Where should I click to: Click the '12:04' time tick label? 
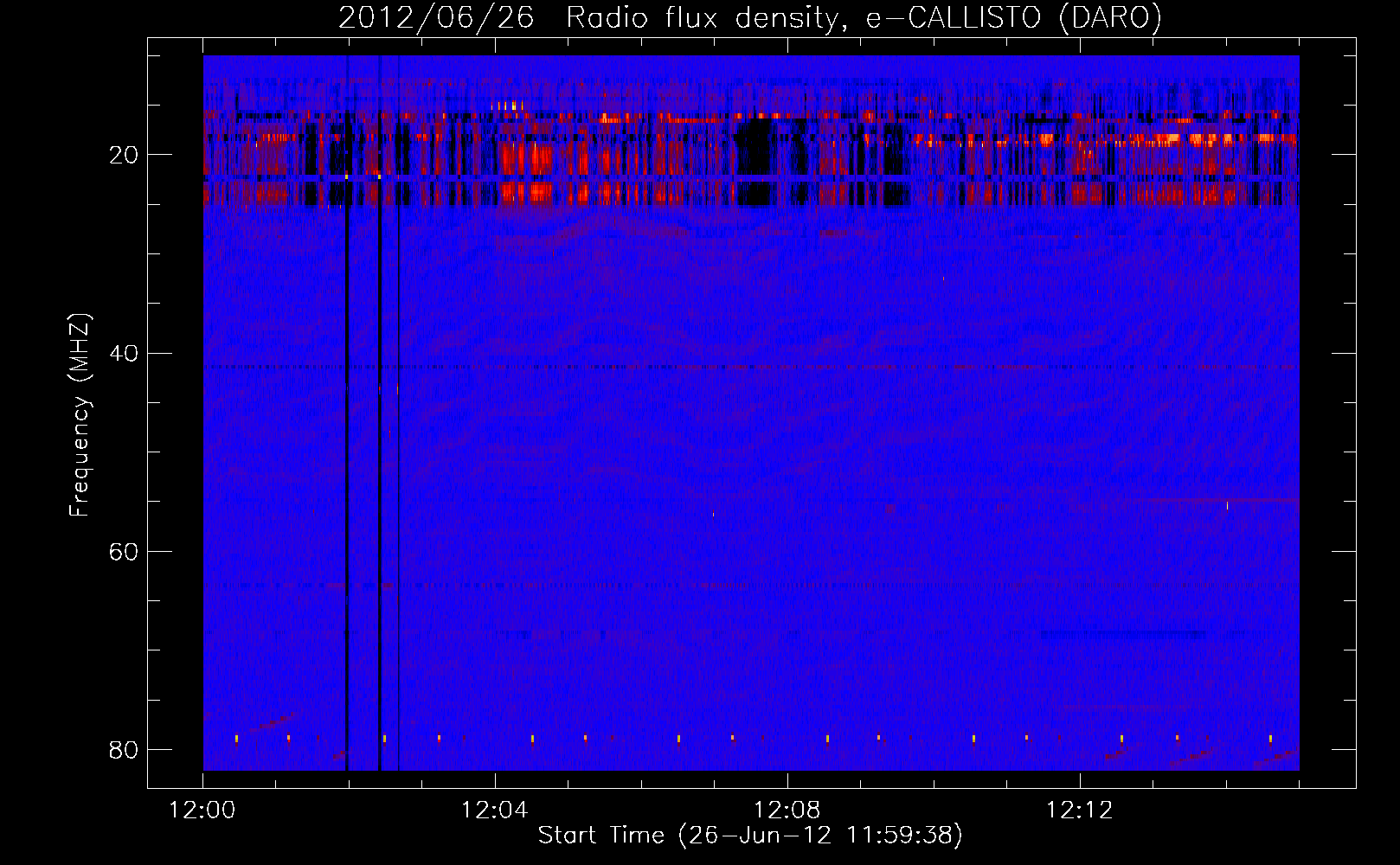coord(494,811)
